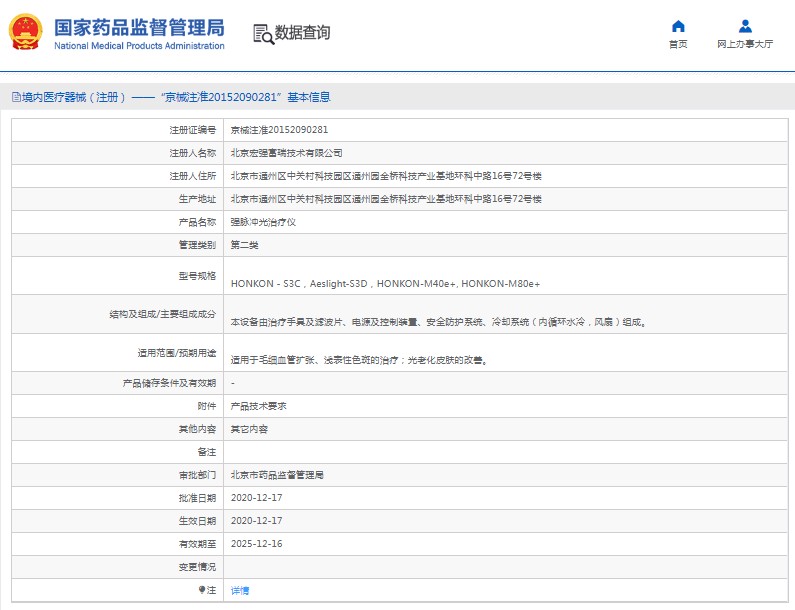This screenshot has height=610, width=795.
Task: Open the 产品技术要求 attachment
Action: point(259,406)
